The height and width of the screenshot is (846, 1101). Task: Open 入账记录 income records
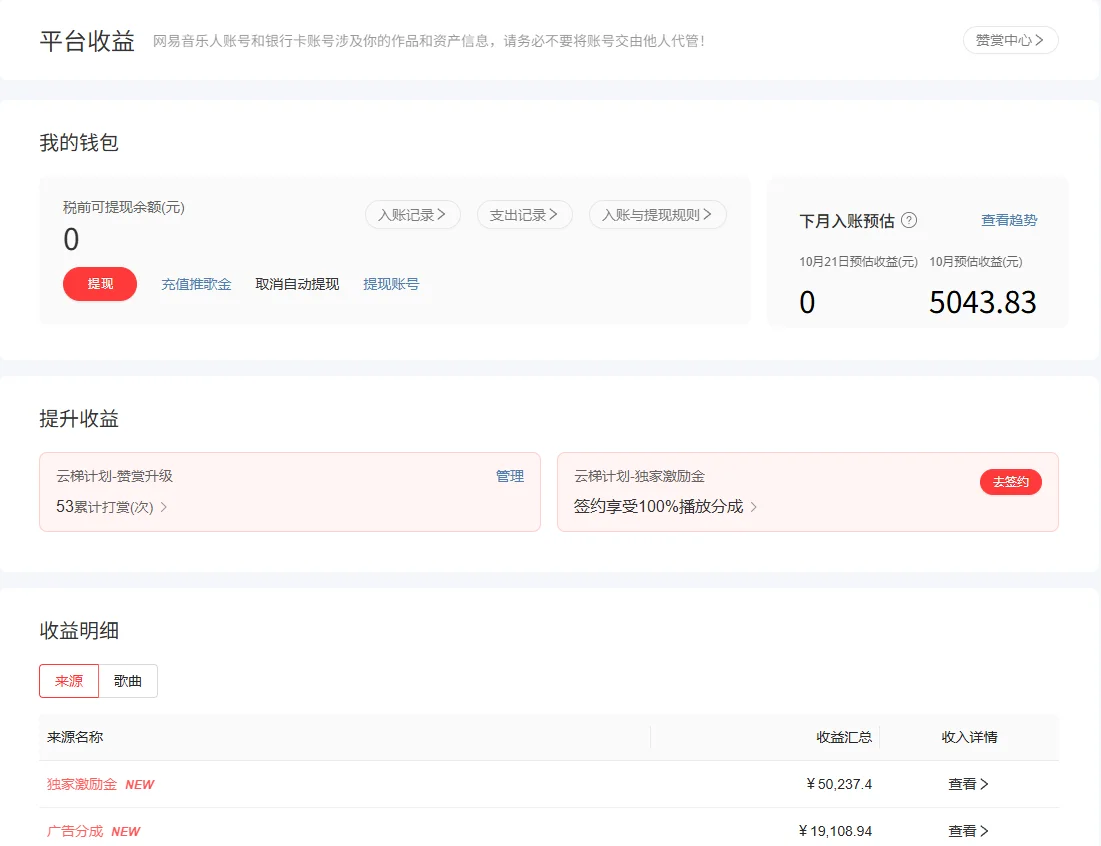pos(412,214)
